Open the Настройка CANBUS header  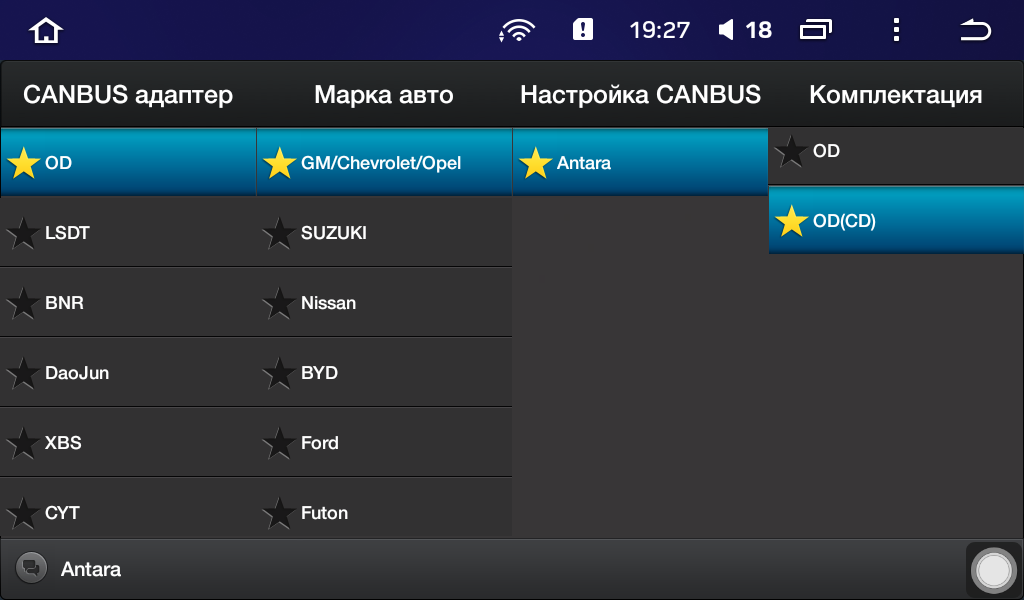[x=640, y=95]
